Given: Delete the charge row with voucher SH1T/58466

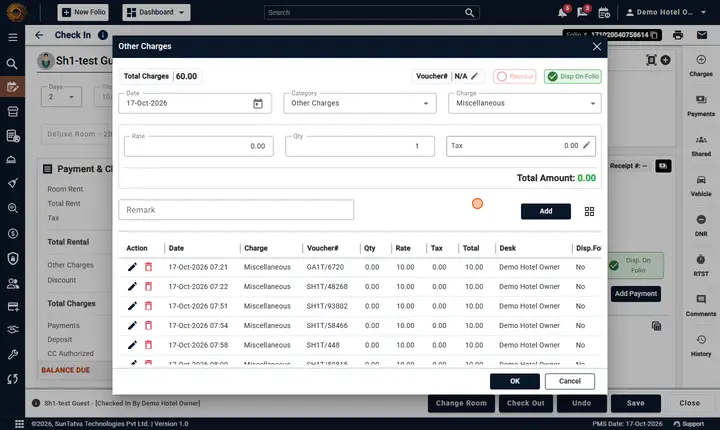Looking at the screenshot, I should pyautogui.click(x=148, y=326).
